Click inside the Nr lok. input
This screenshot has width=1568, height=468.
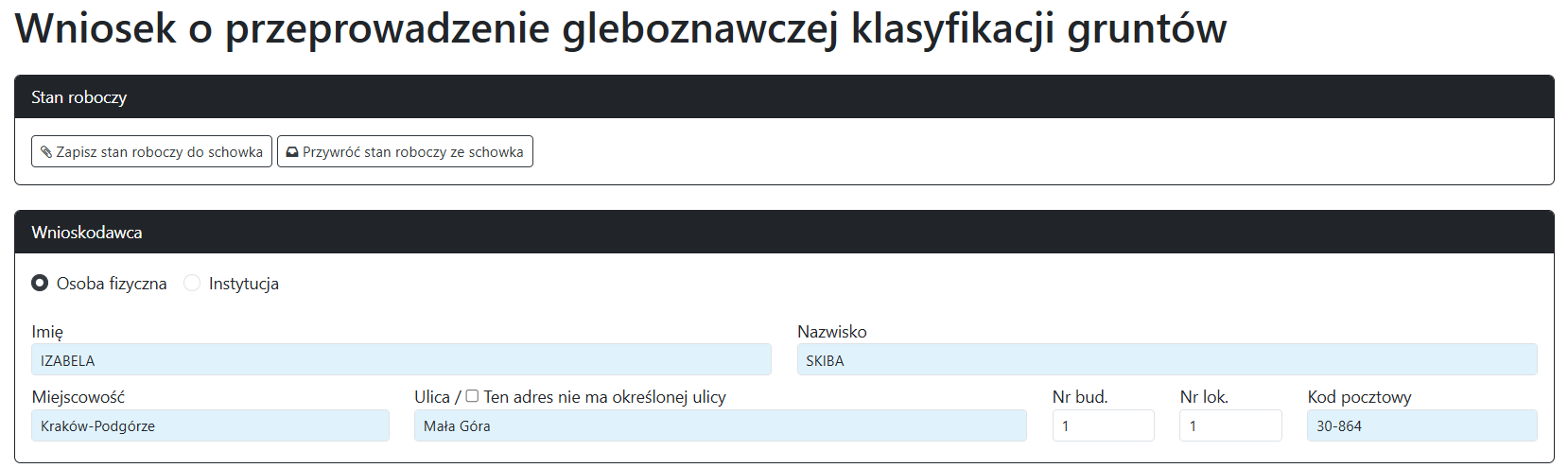tap(1230, 425)
